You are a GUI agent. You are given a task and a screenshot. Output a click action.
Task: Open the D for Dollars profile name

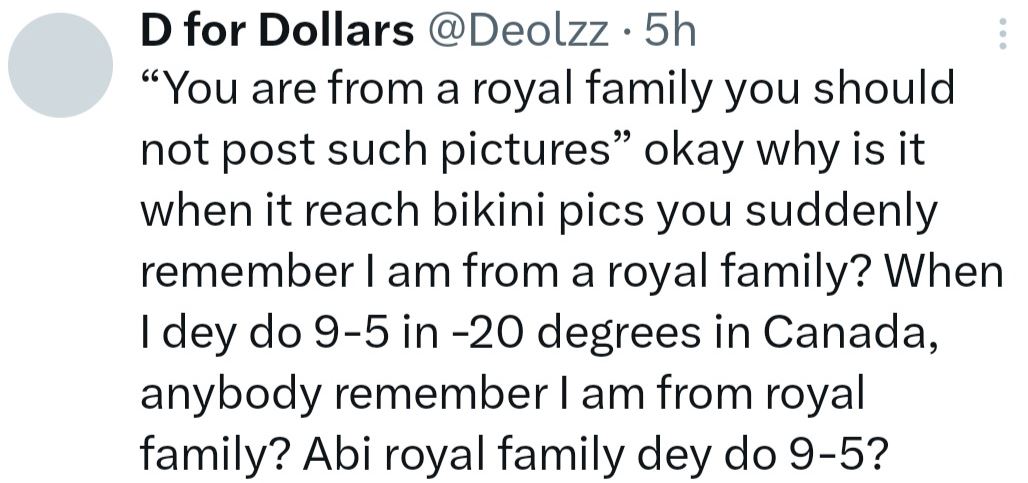277,32
